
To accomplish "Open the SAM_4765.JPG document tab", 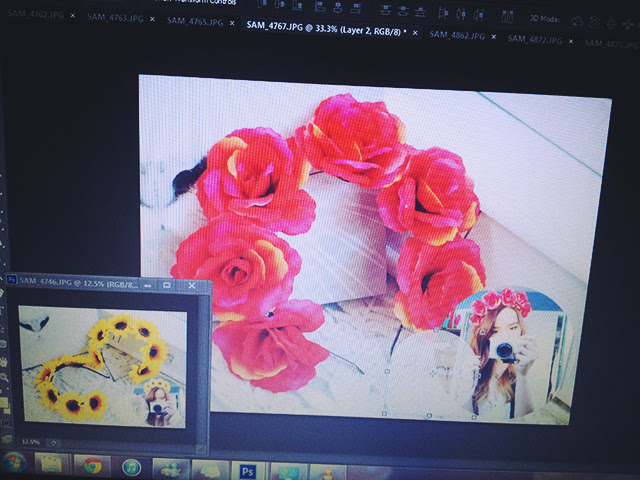I will coord(195,22).
